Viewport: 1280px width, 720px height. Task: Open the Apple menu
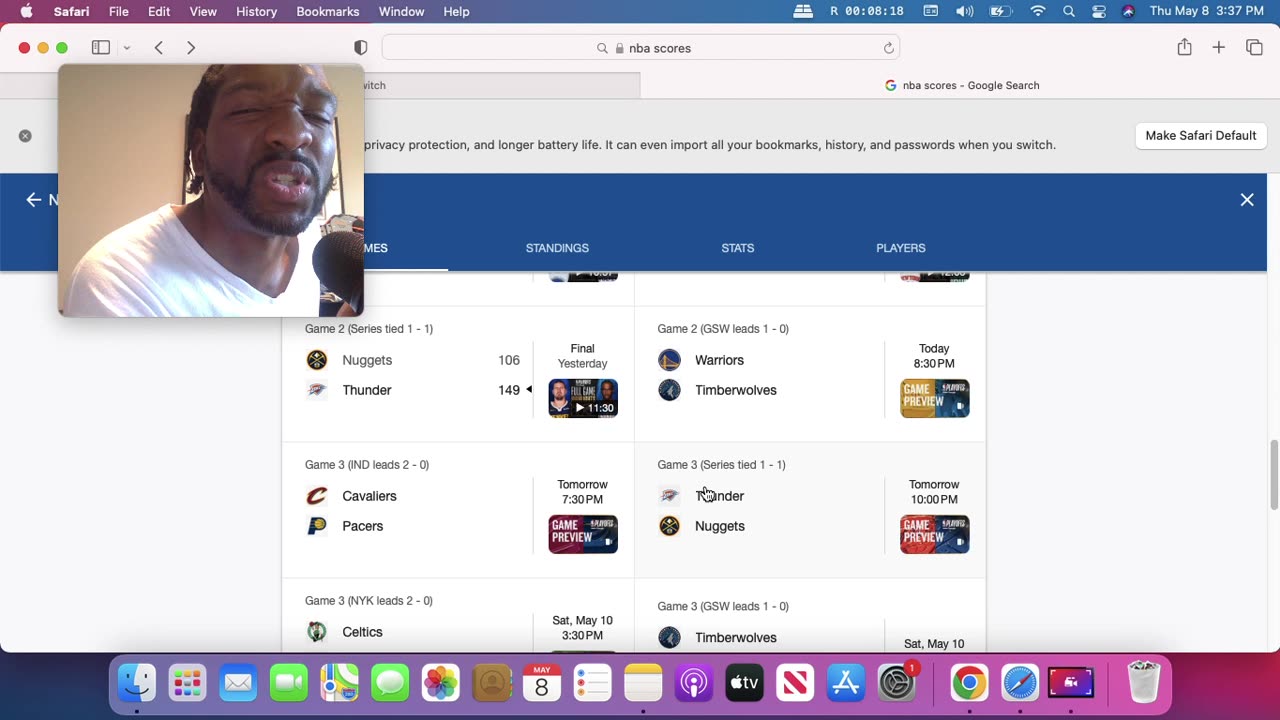click(26, 11)
